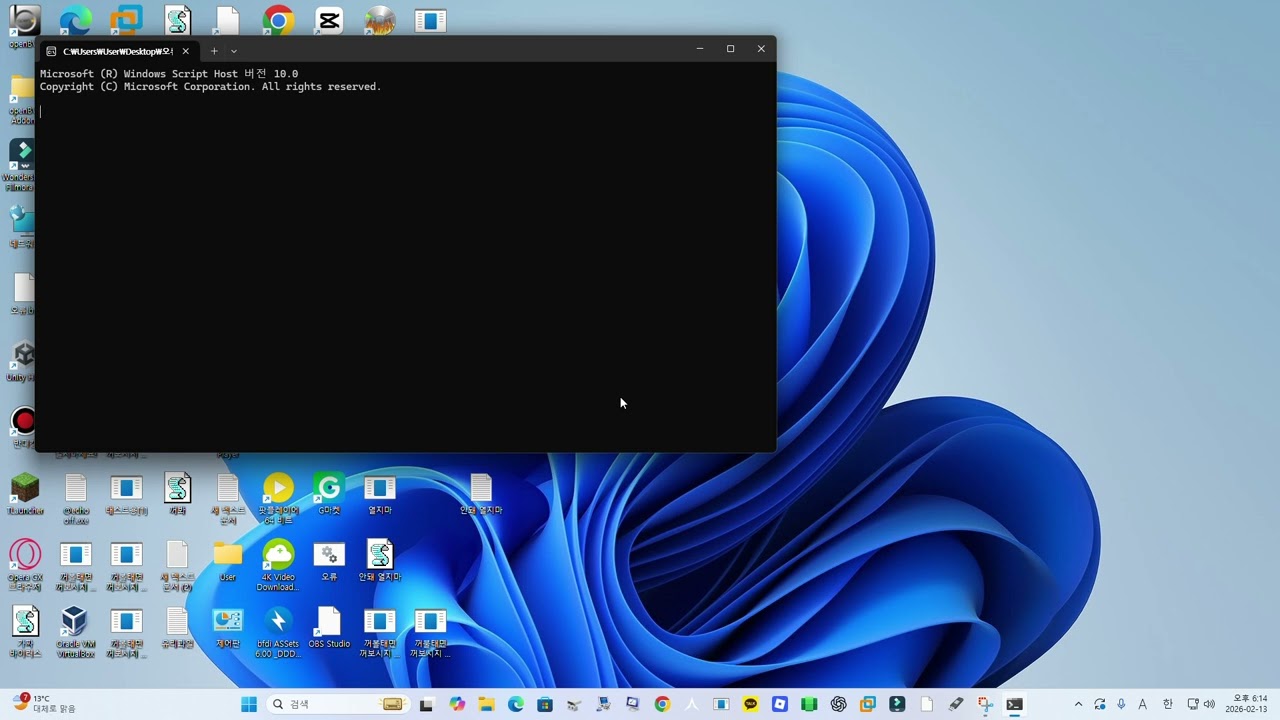This screenshot has width=1280, height=720.
Task: Open Opera GX browser desktop shortcut
Action: point(25,565)
